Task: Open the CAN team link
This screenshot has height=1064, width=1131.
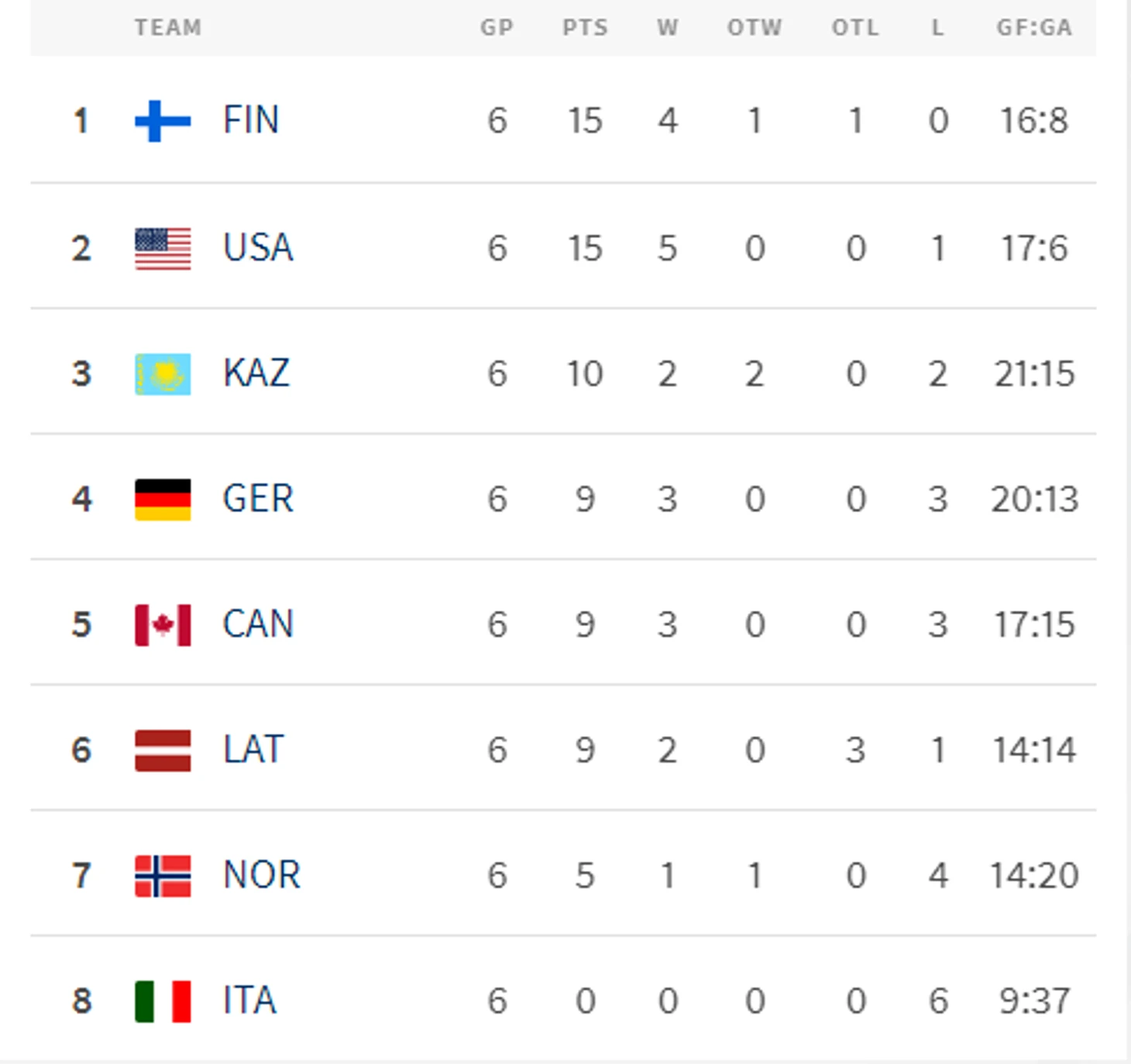Action: pos(258,624)
